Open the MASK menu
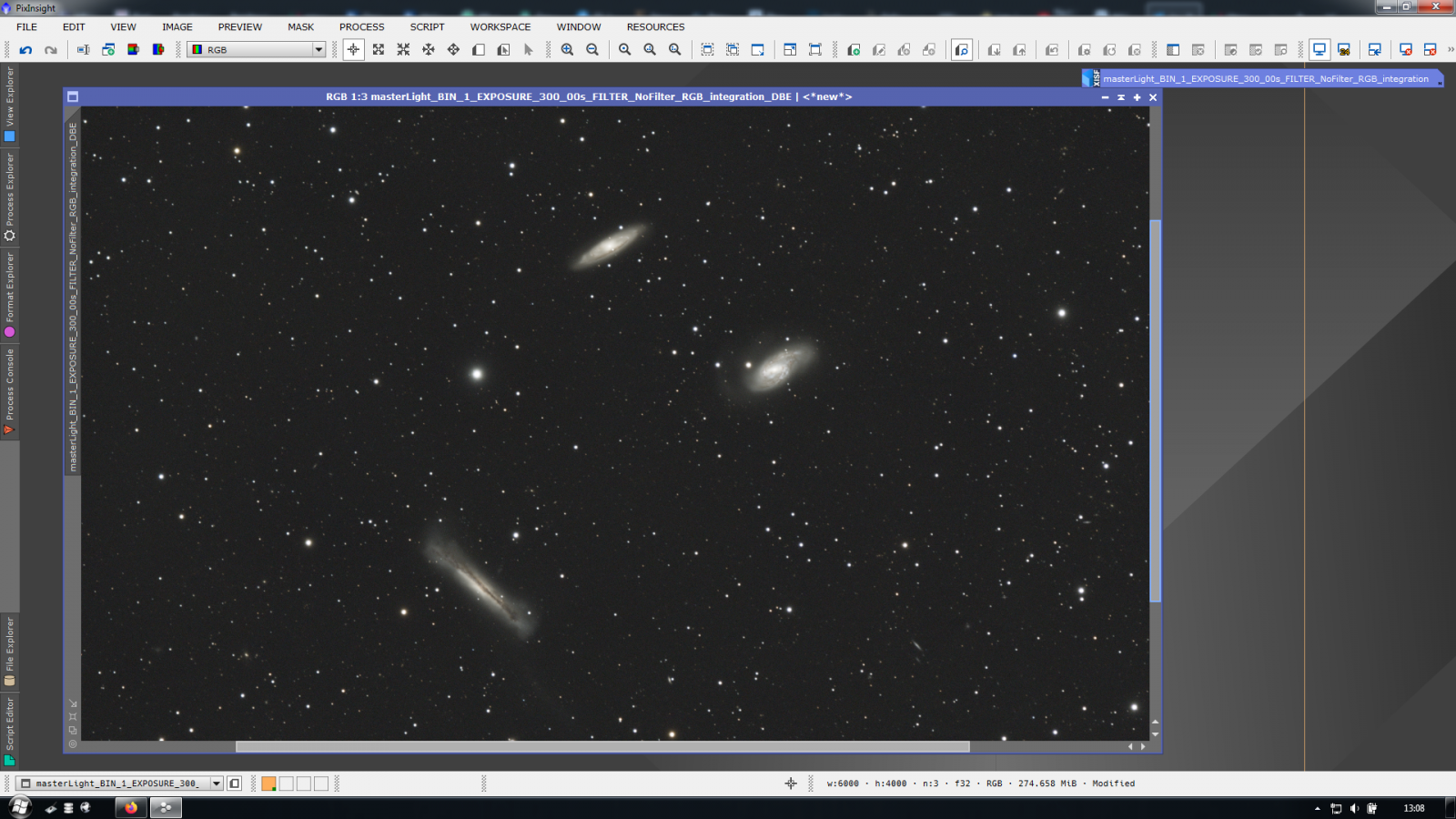 [x=301, y=27]
